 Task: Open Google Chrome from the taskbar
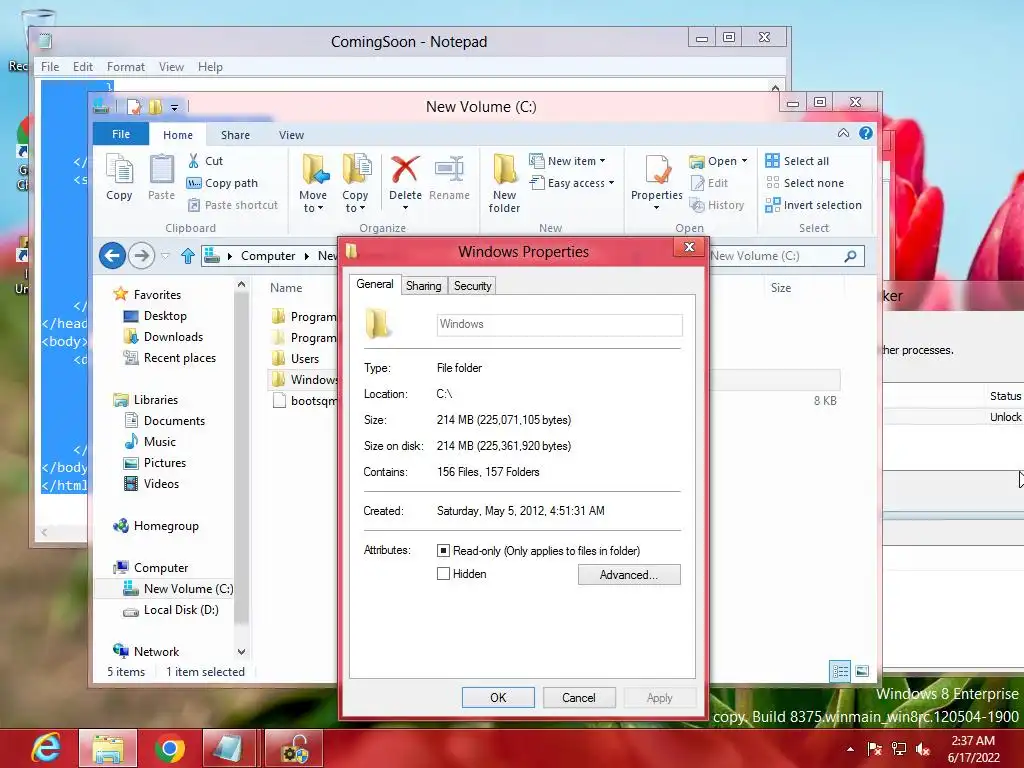click(x=169, y=748)
